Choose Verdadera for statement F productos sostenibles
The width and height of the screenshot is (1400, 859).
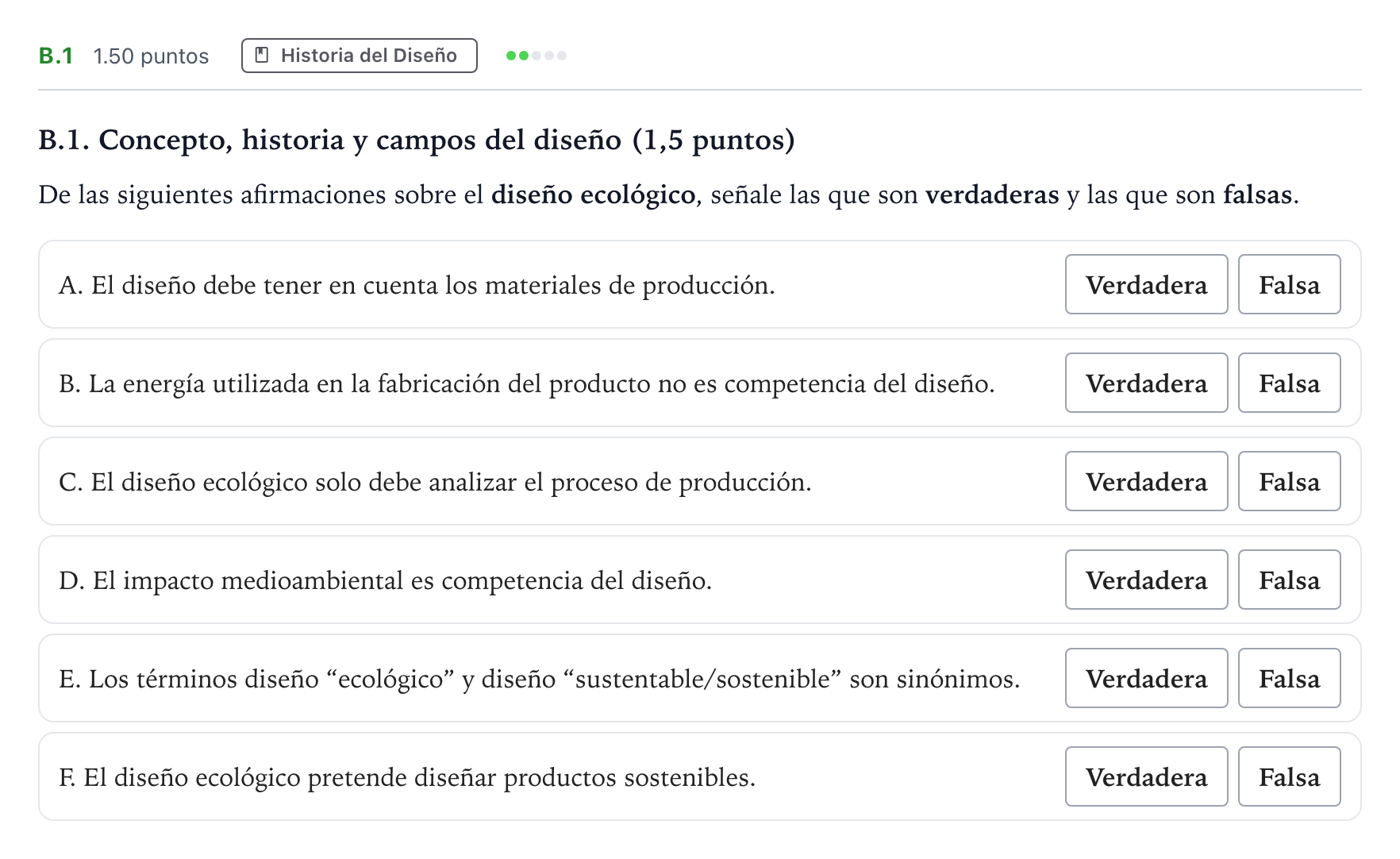(x=1146, y=776)
